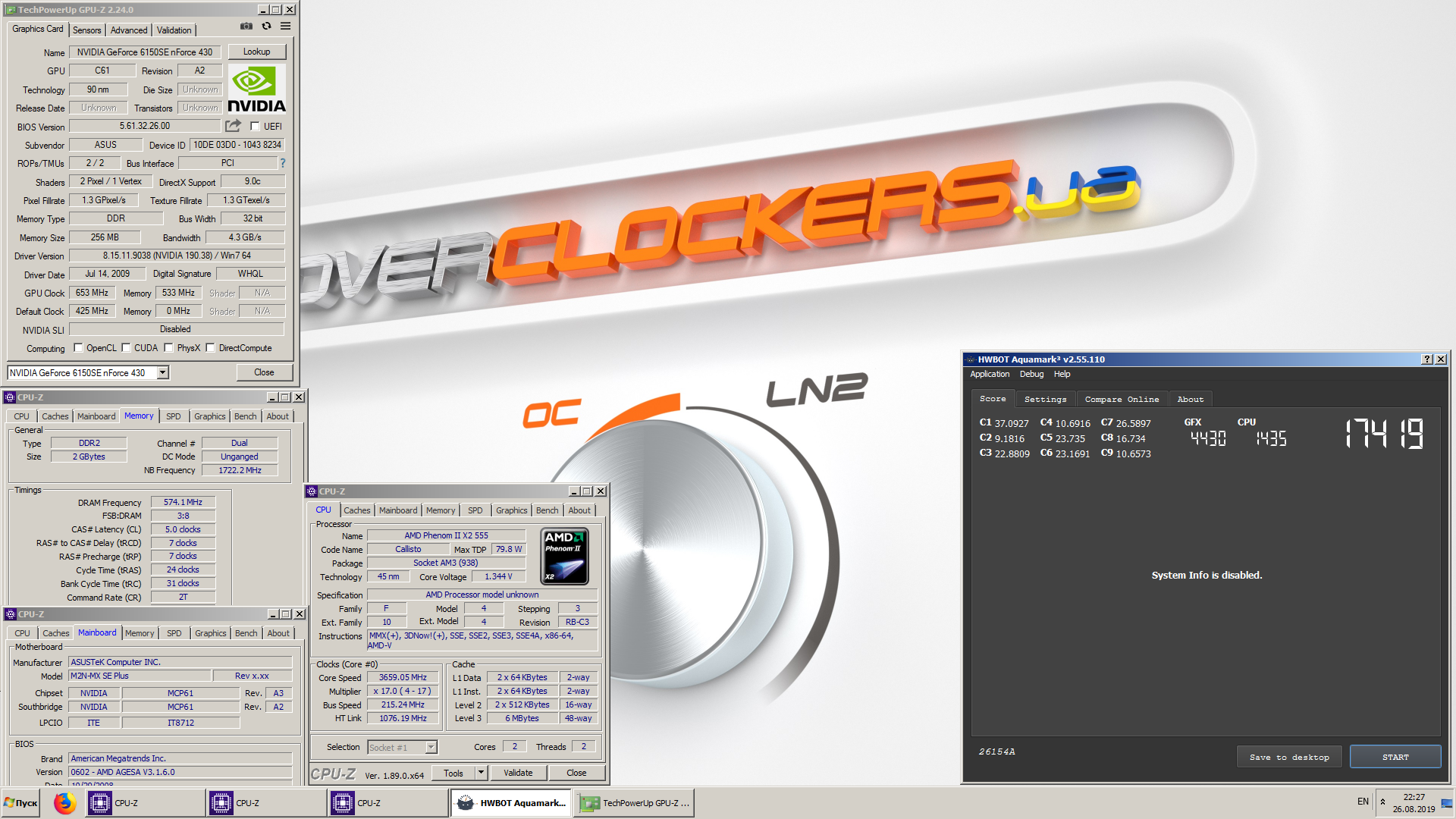
Task: Open the GPU-Z hamburger menu icon
Action: 285,26
